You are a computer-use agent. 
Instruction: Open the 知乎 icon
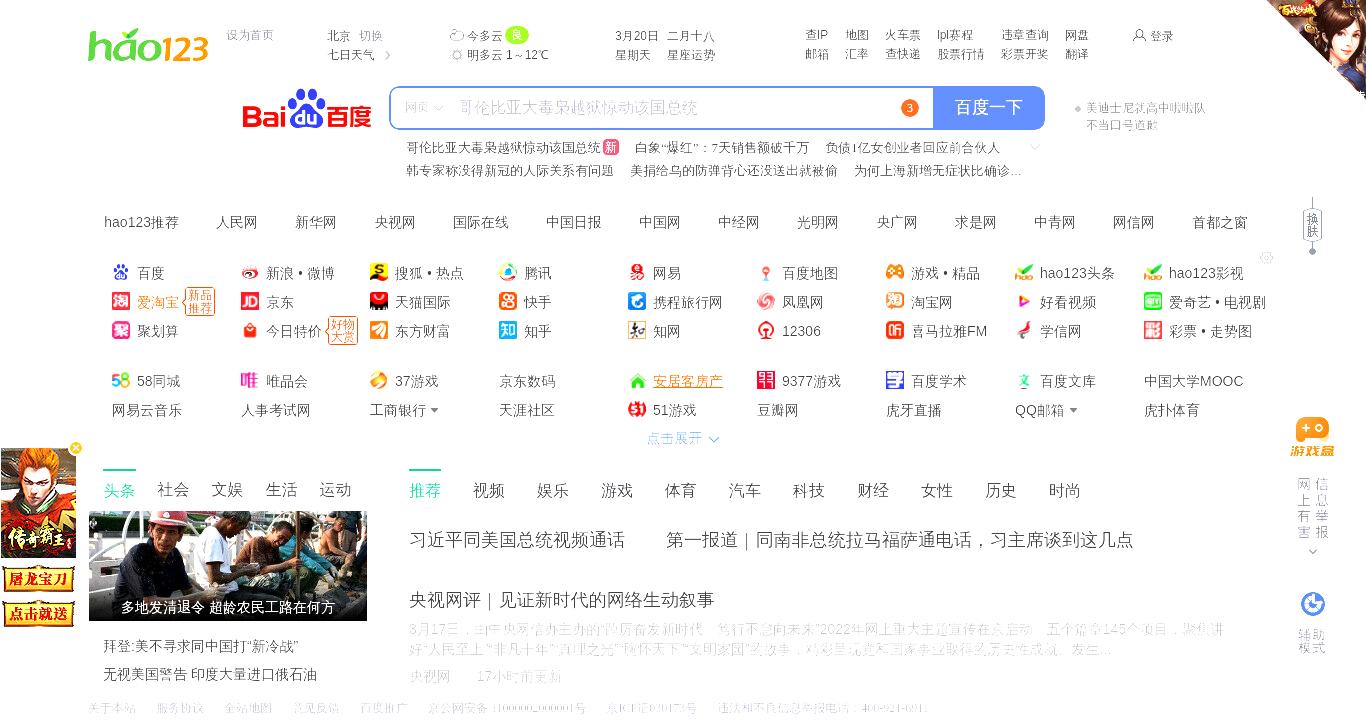tap(508, 331)
